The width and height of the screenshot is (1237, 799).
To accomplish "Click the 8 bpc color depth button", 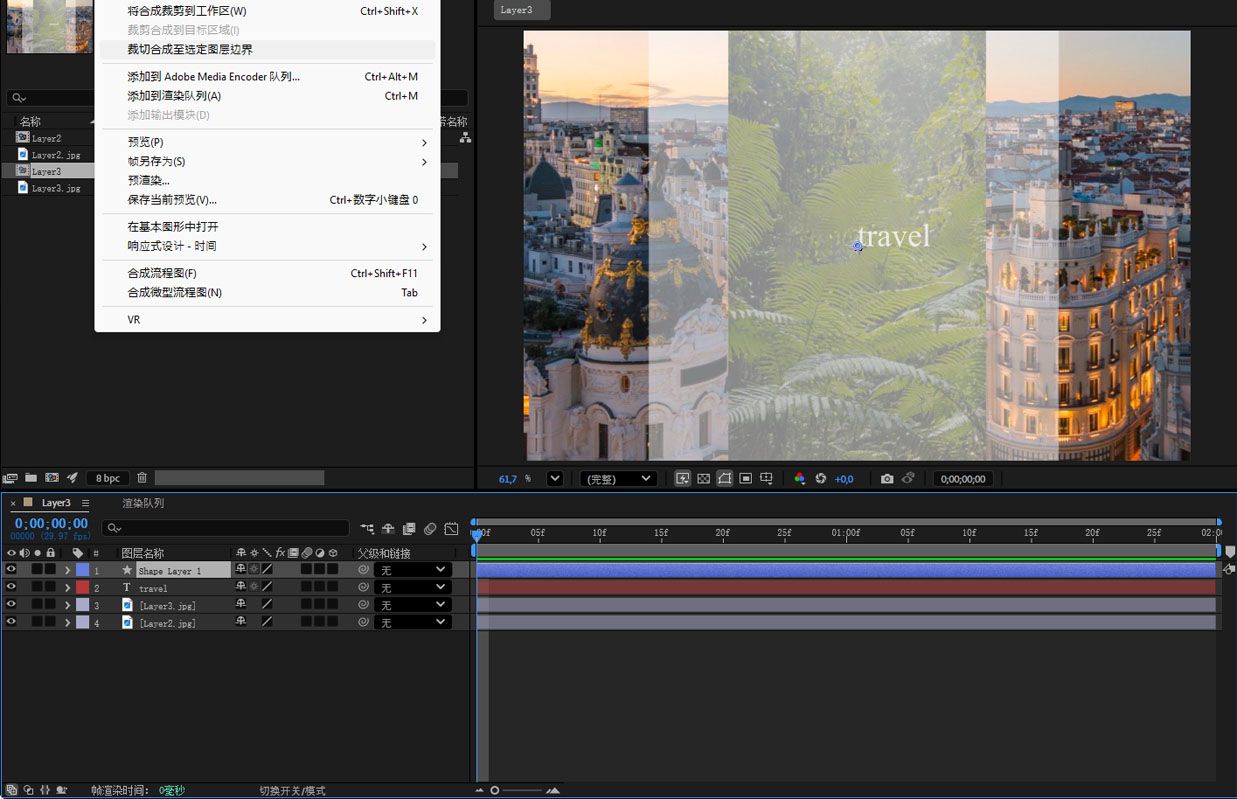I will [x=108, y=478].
